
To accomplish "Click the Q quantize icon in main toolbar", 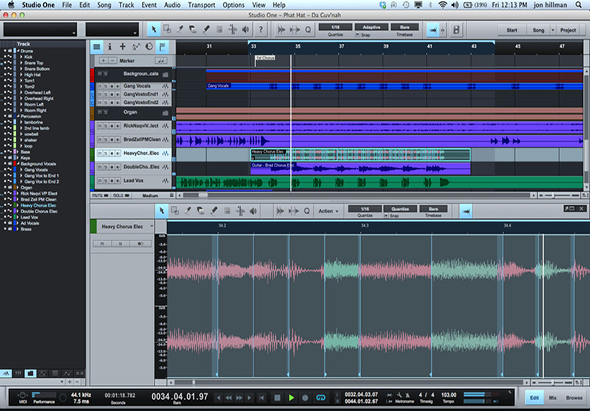I will 308,30.
